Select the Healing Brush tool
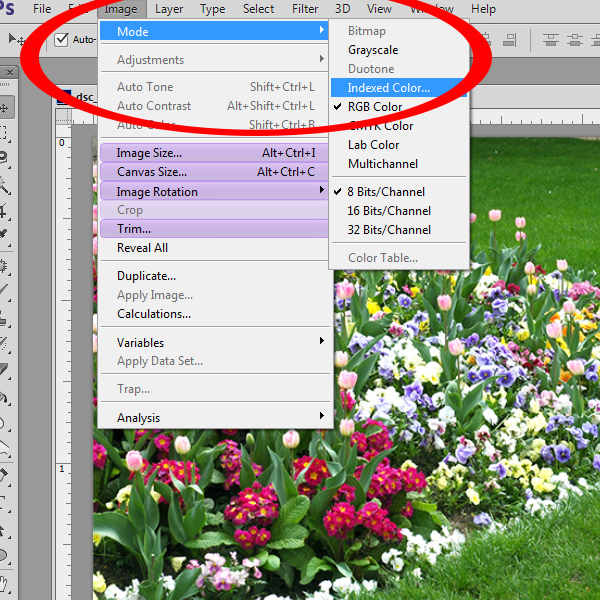The image size is (600, 600). click(4, 265)
